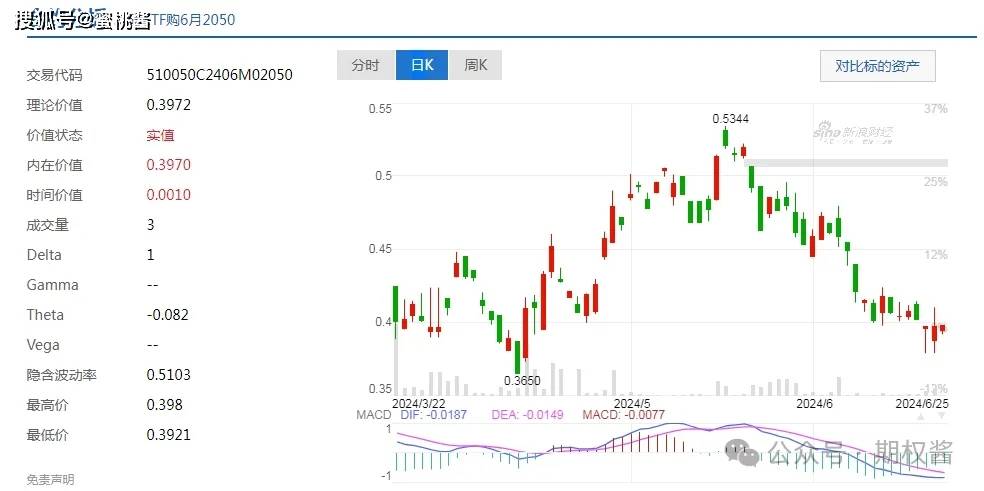Click the gray horizontal bar on chart
Viewport: 984px width, 491px height.
[846, 162]
